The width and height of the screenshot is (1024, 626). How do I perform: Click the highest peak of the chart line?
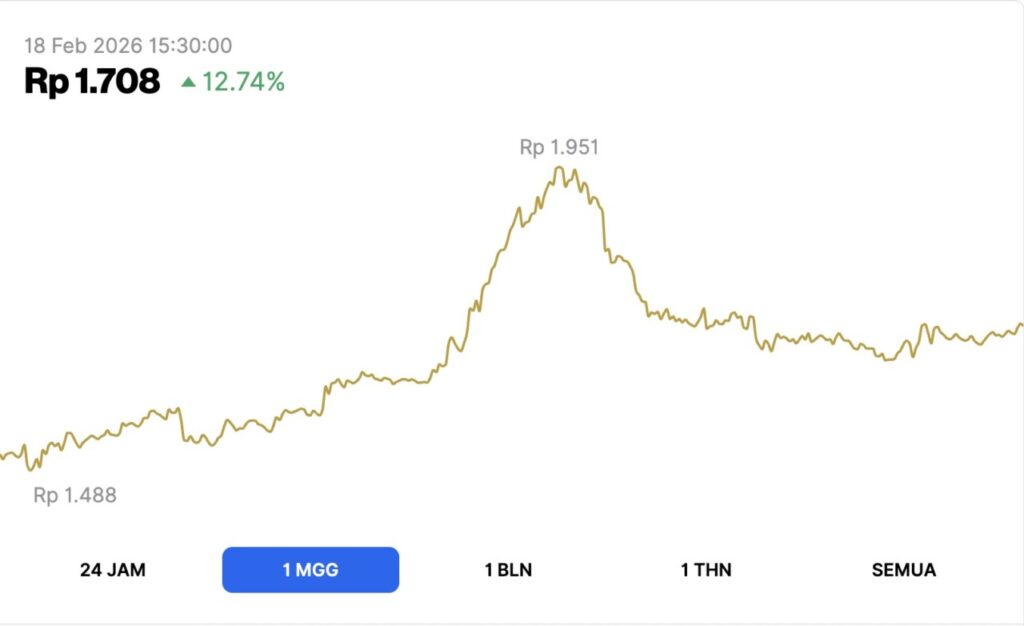[x=559, y=168]
